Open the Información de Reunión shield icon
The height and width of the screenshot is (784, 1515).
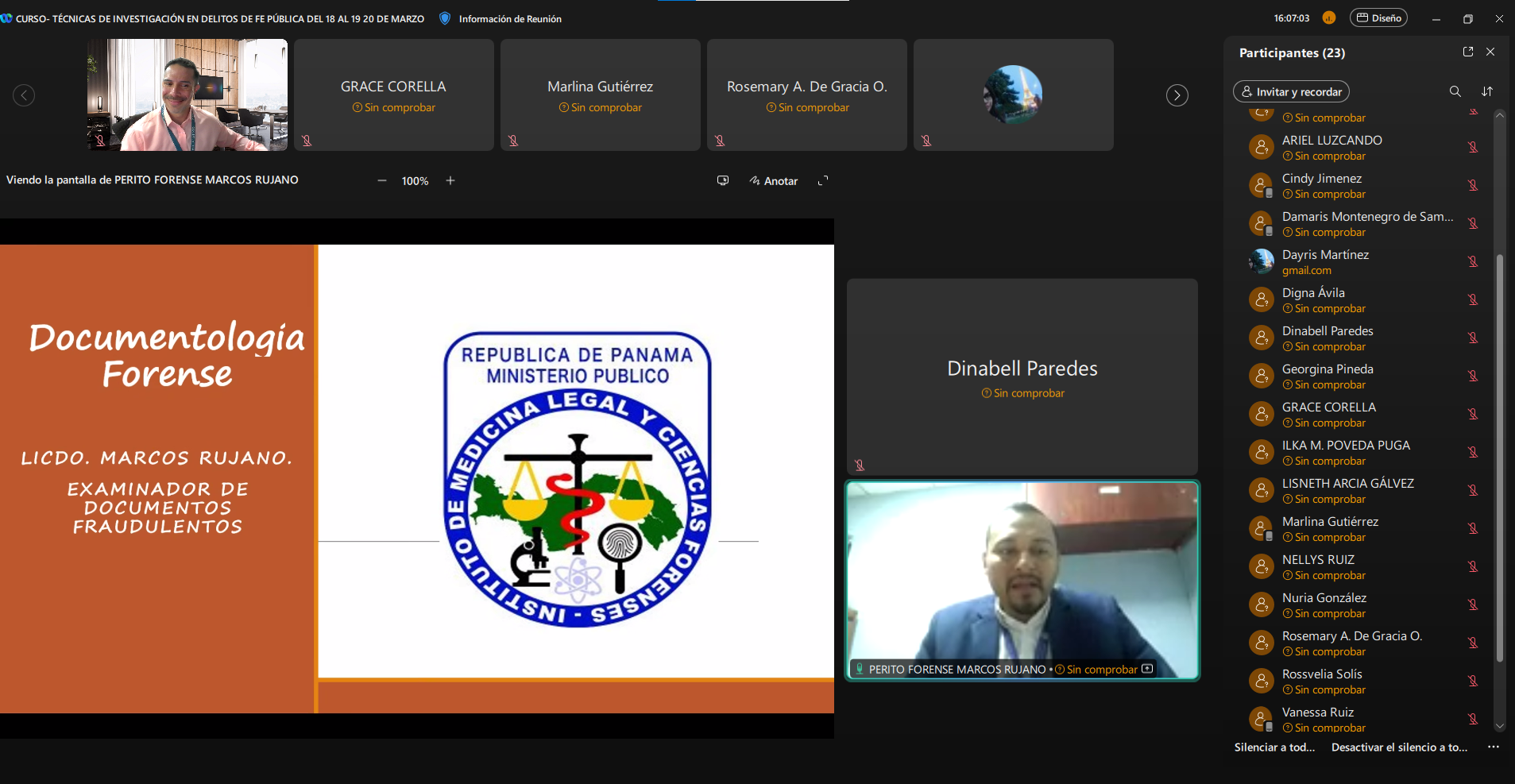(x=445, y=18)
